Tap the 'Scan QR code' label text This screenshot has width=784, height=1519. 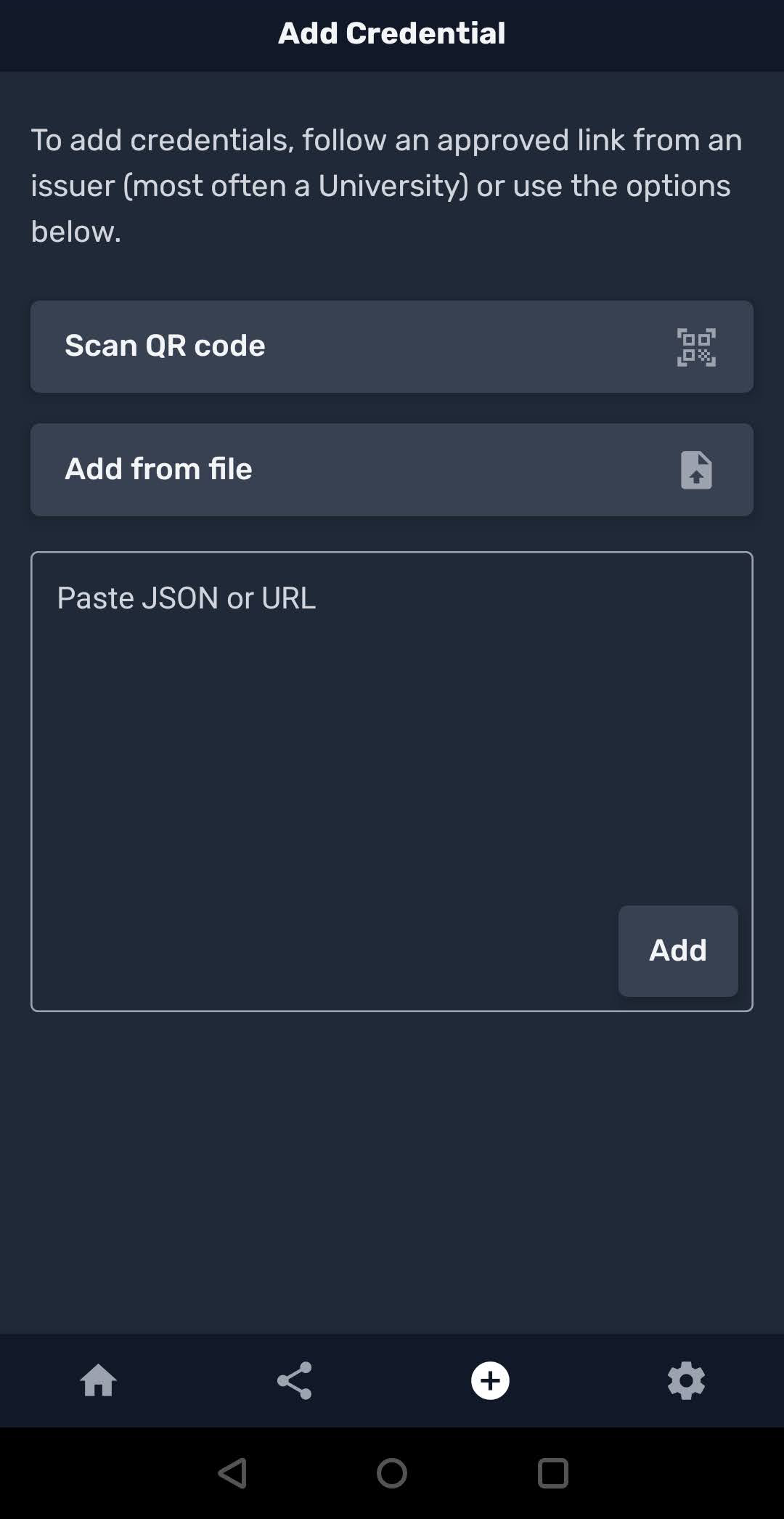[x=165, y=346]
